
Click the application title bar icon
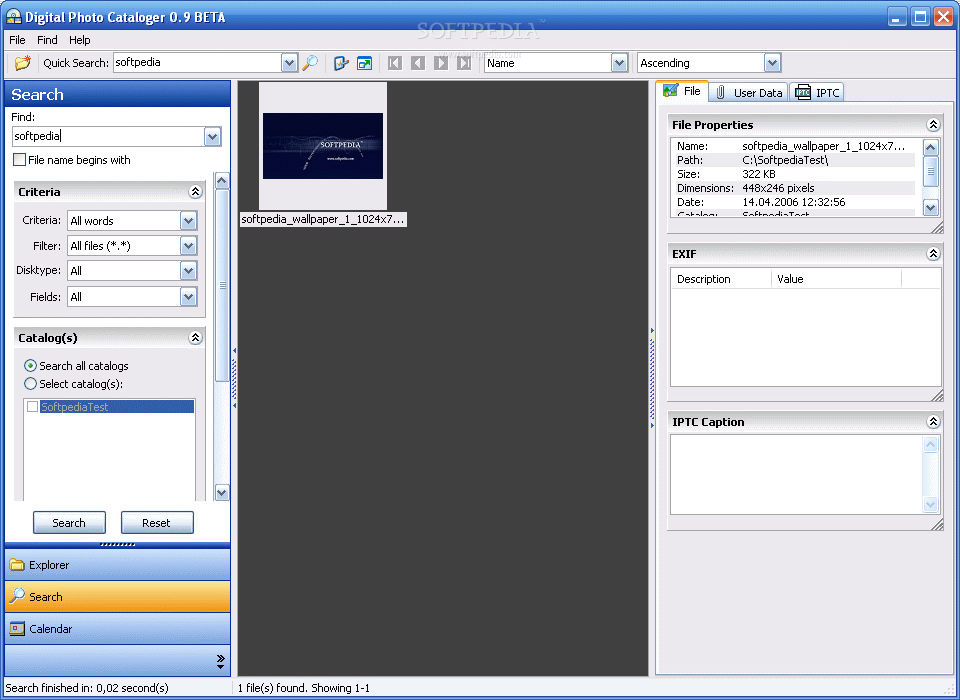point(13,17)
